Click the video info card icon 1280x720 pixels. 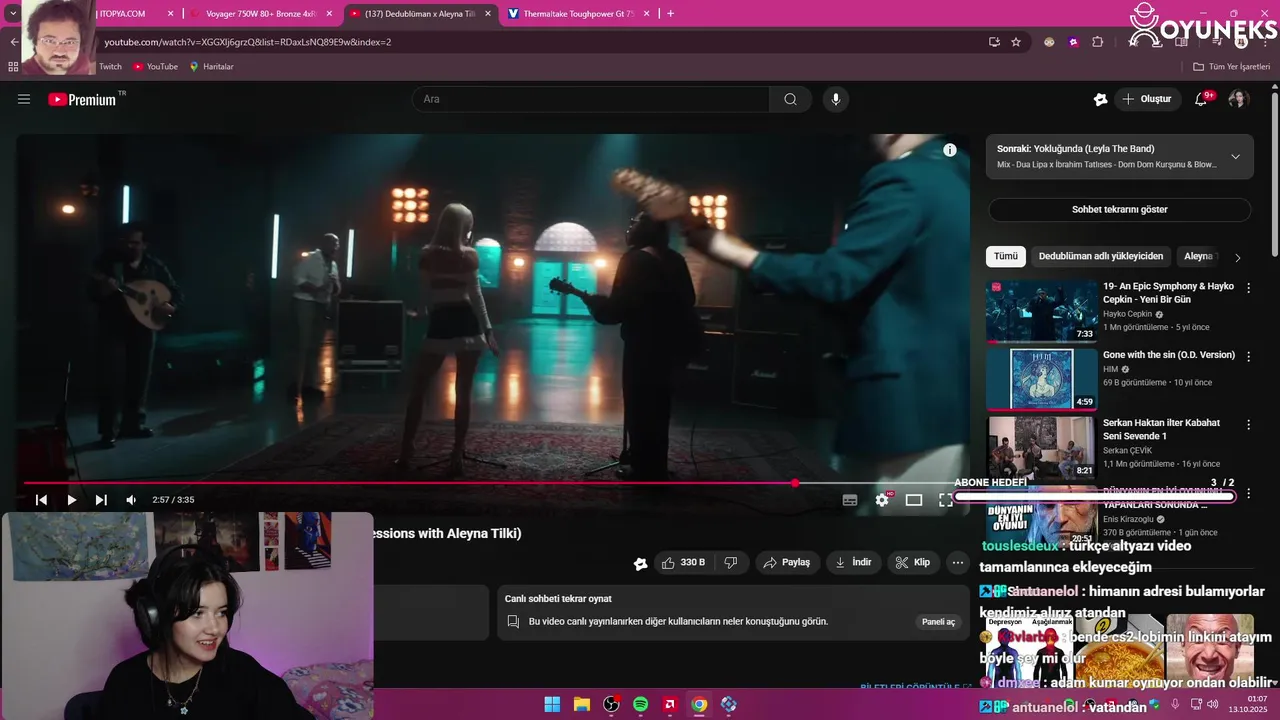[950, 150]
